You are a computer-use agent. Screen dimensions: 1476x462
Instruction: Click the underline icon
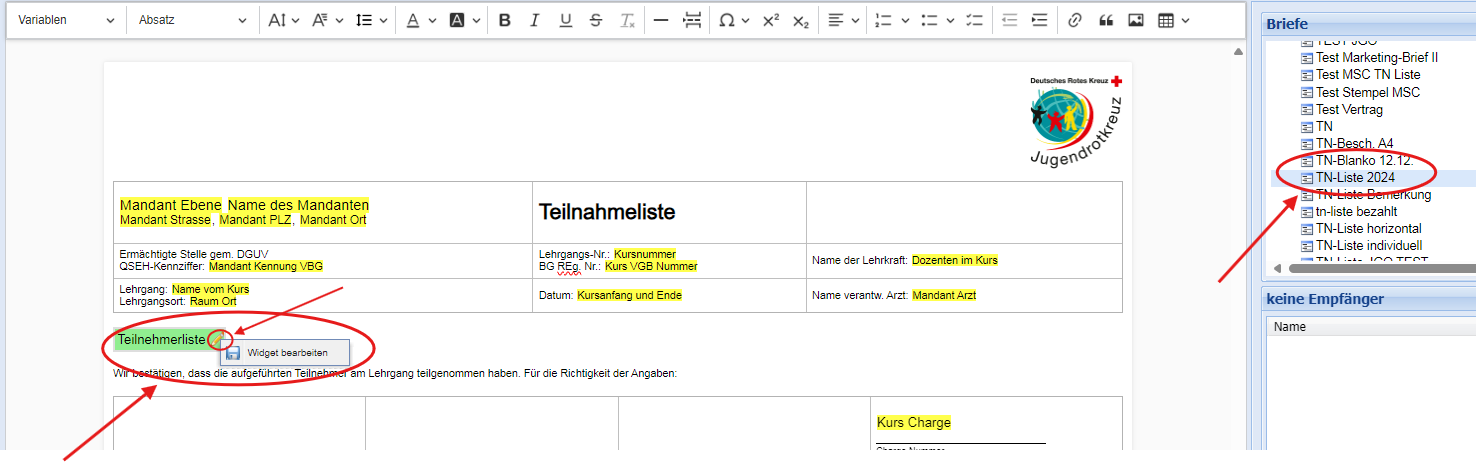(566, 20)
